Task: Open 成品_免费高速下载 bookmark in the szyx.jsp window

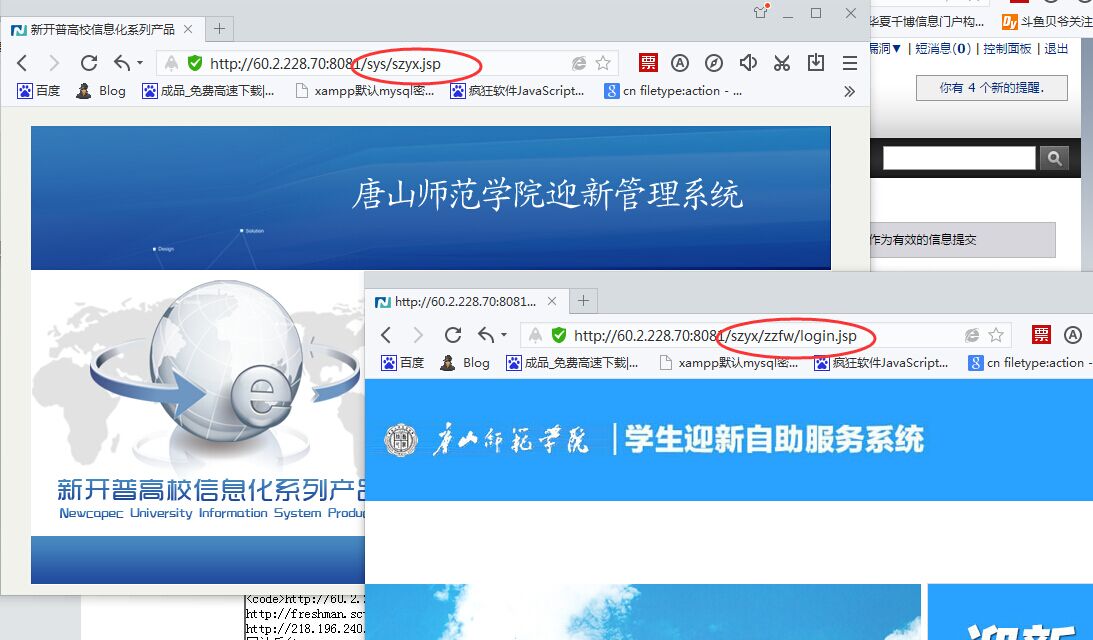Action: (208, 91)
